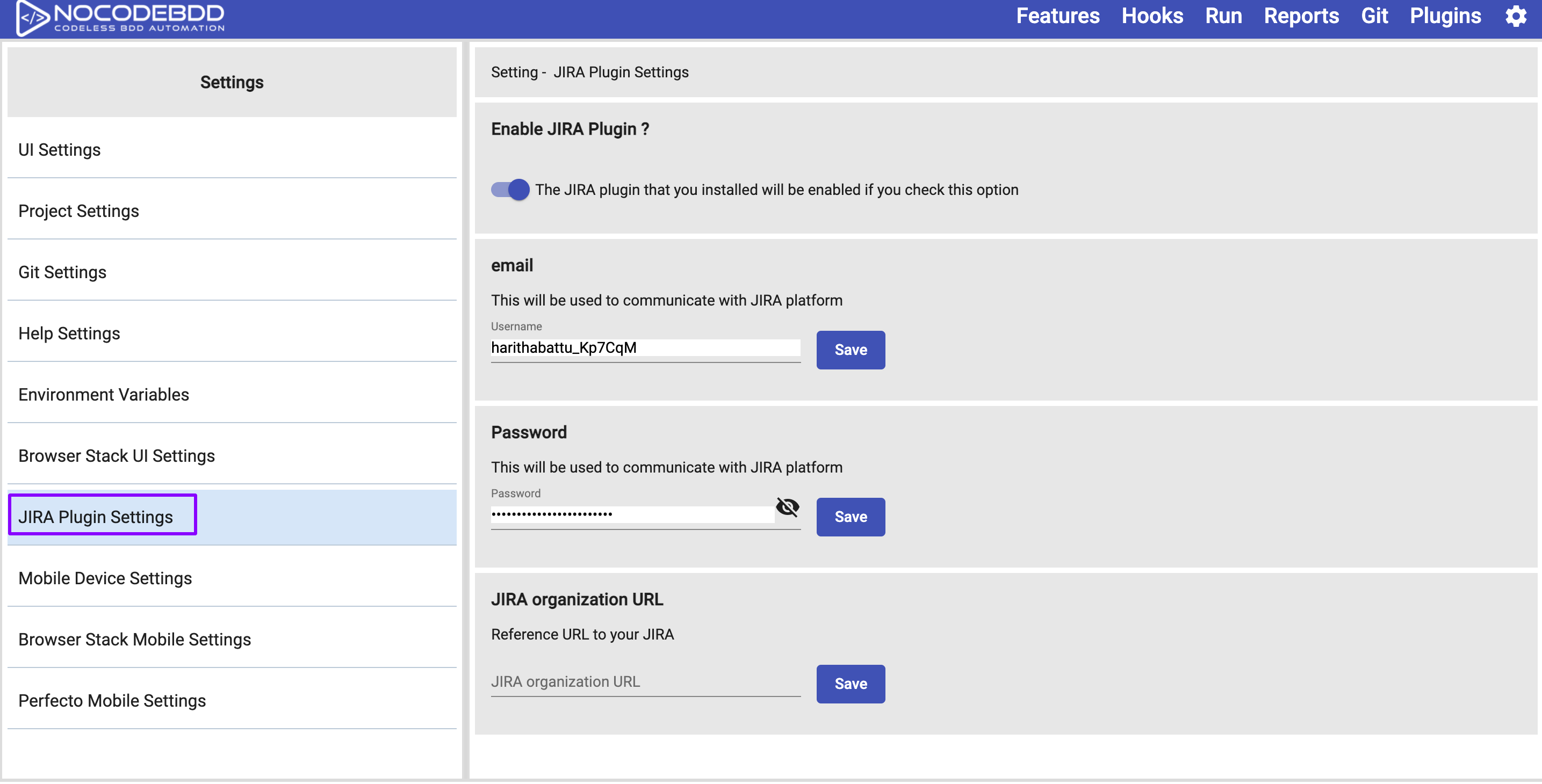Select the Username field containing harithabattu_Kp7CqM
The height and width of the screenshot is (784, 1542).
(x=645, y=348)
